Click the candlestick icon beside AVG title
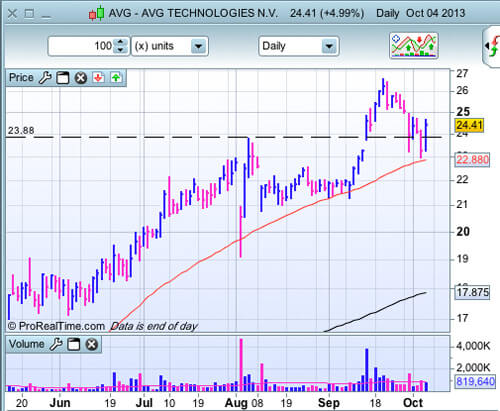The image size is (500, 411). (x=96, y=14)
